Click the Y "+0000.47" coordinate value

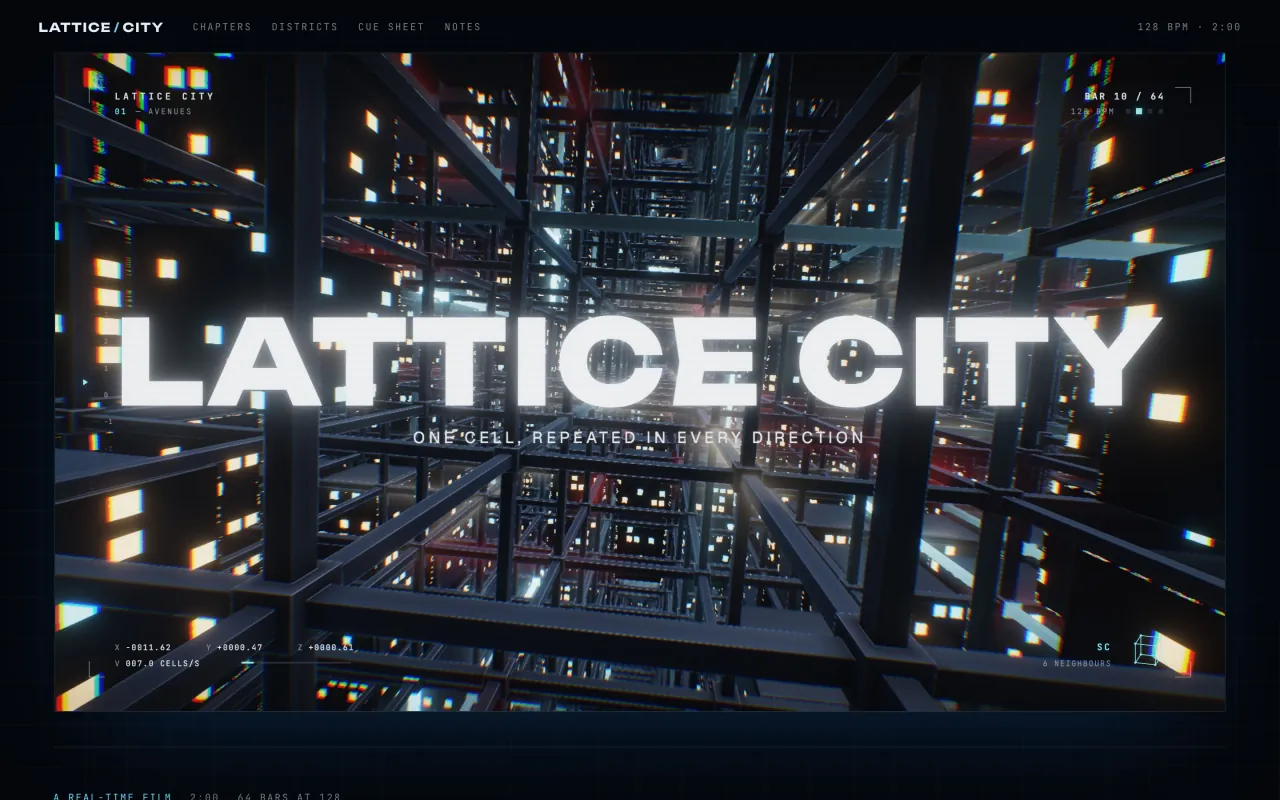click(x=239, y=647)
